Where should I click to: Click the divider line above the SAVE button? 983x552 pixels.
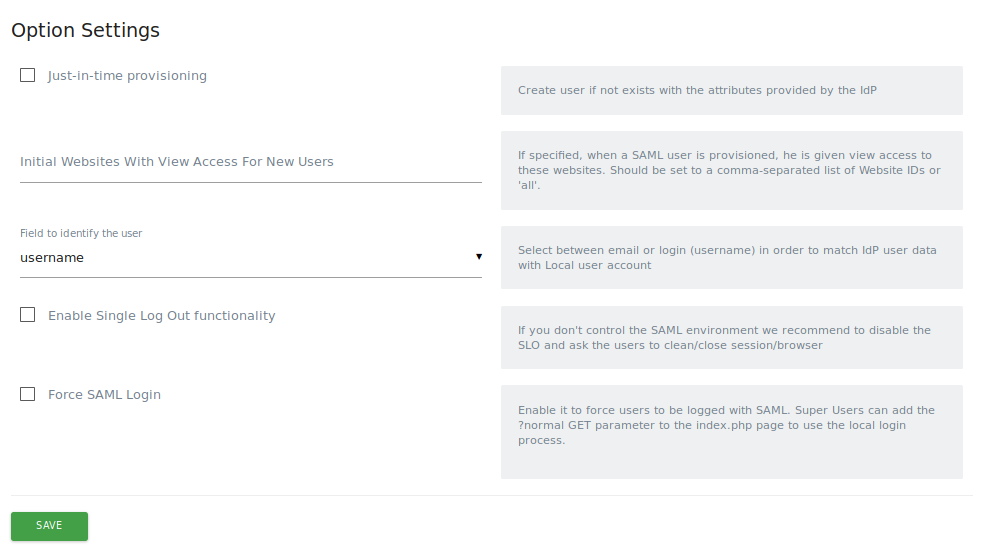[491, 495]
